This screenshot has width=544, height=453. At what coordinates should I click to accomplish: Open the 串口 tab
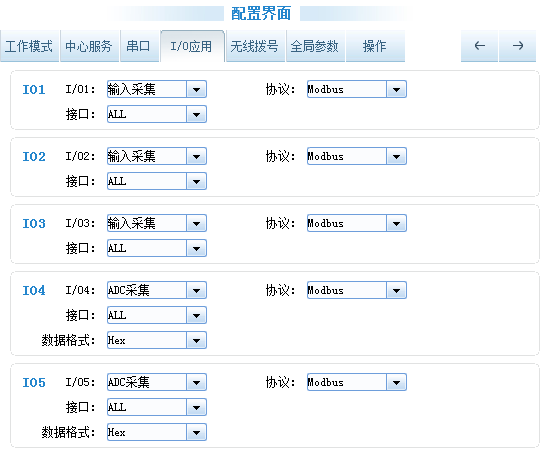[x=139, y=46]
